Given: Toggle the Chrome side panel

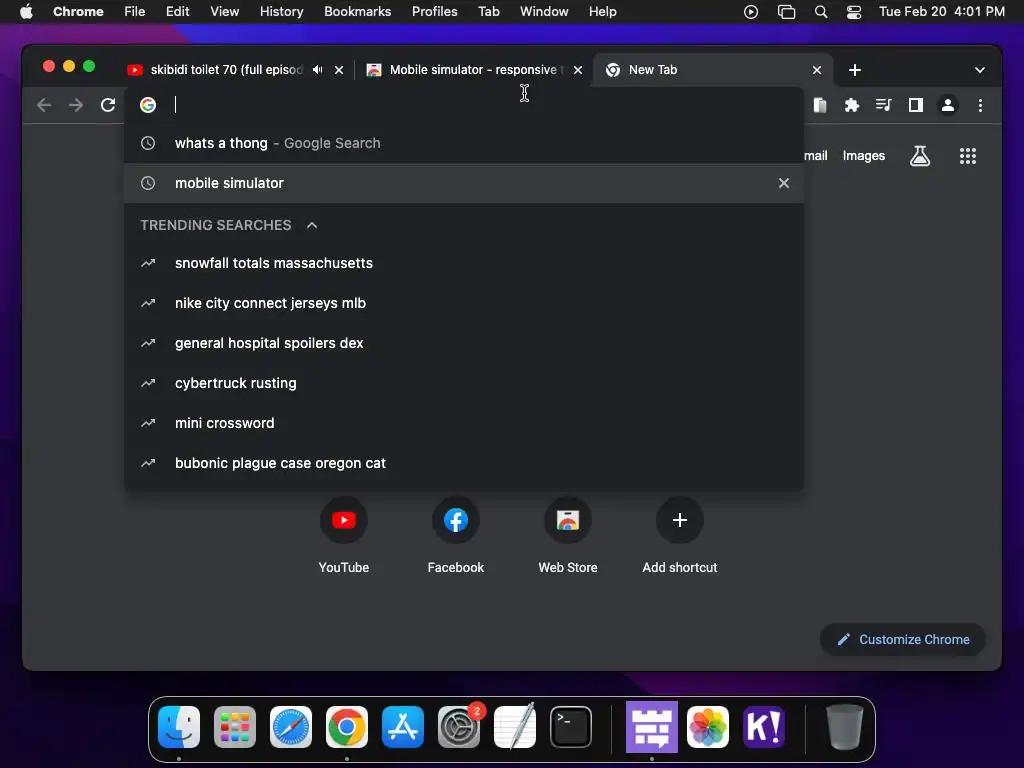Looking at the screenshot, I should pyautogui.click(x=916, y=105).
